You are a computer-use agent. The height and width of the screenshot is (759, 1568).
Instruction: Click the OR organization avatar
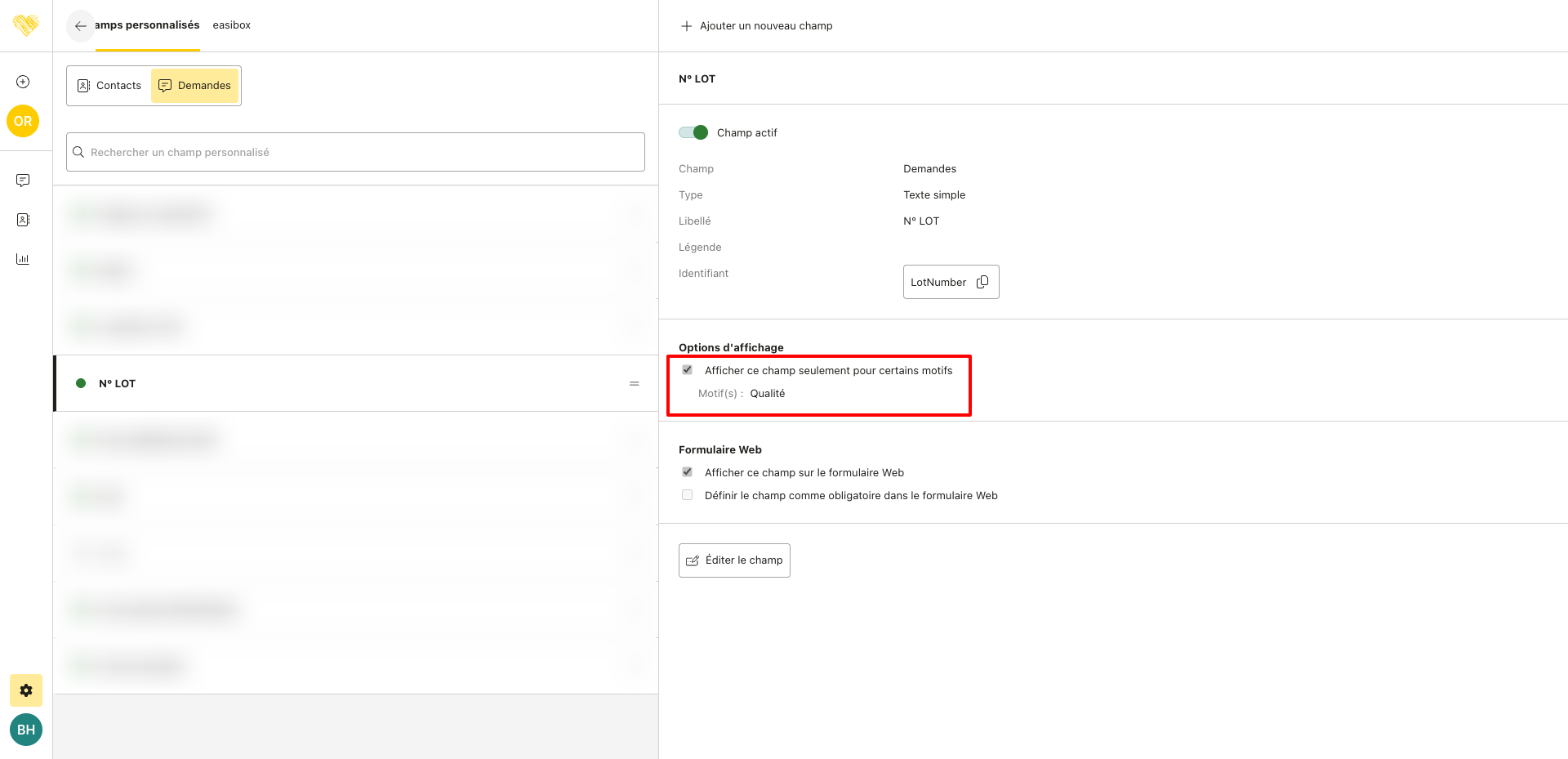[x=23, y=121]
